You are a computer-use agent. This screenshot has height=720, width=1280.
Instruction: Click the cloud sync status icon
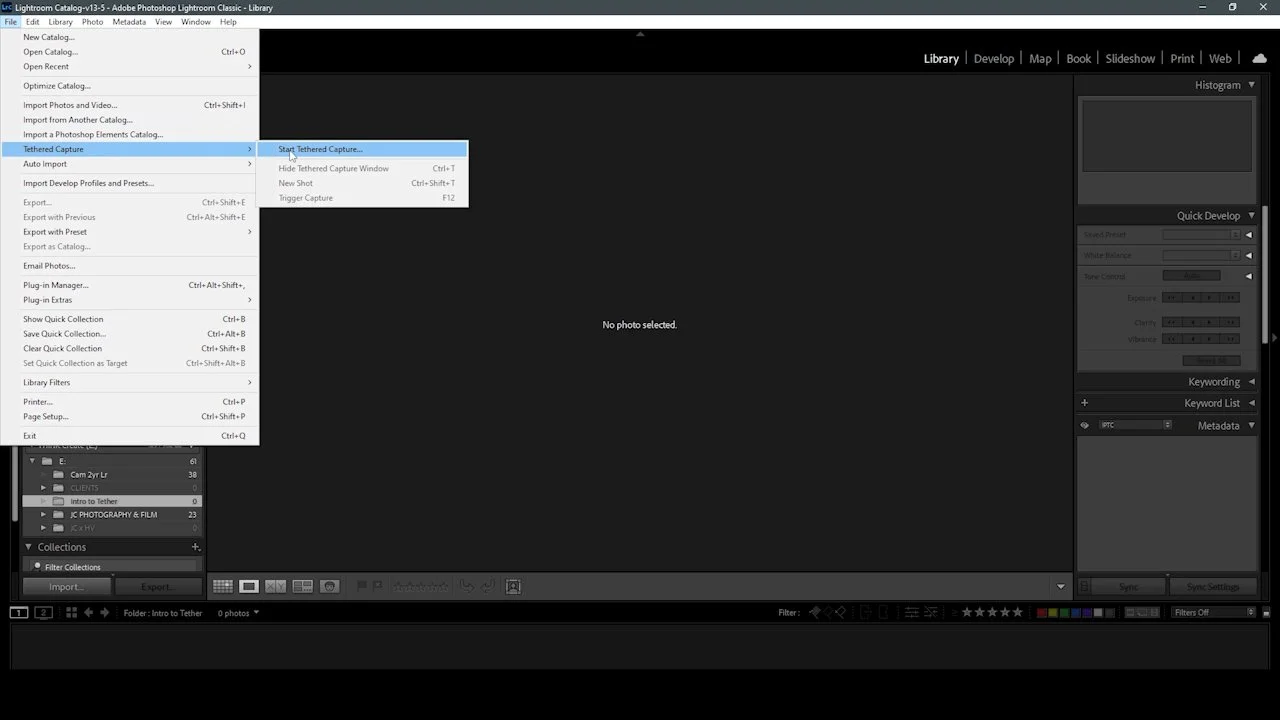1259,59
